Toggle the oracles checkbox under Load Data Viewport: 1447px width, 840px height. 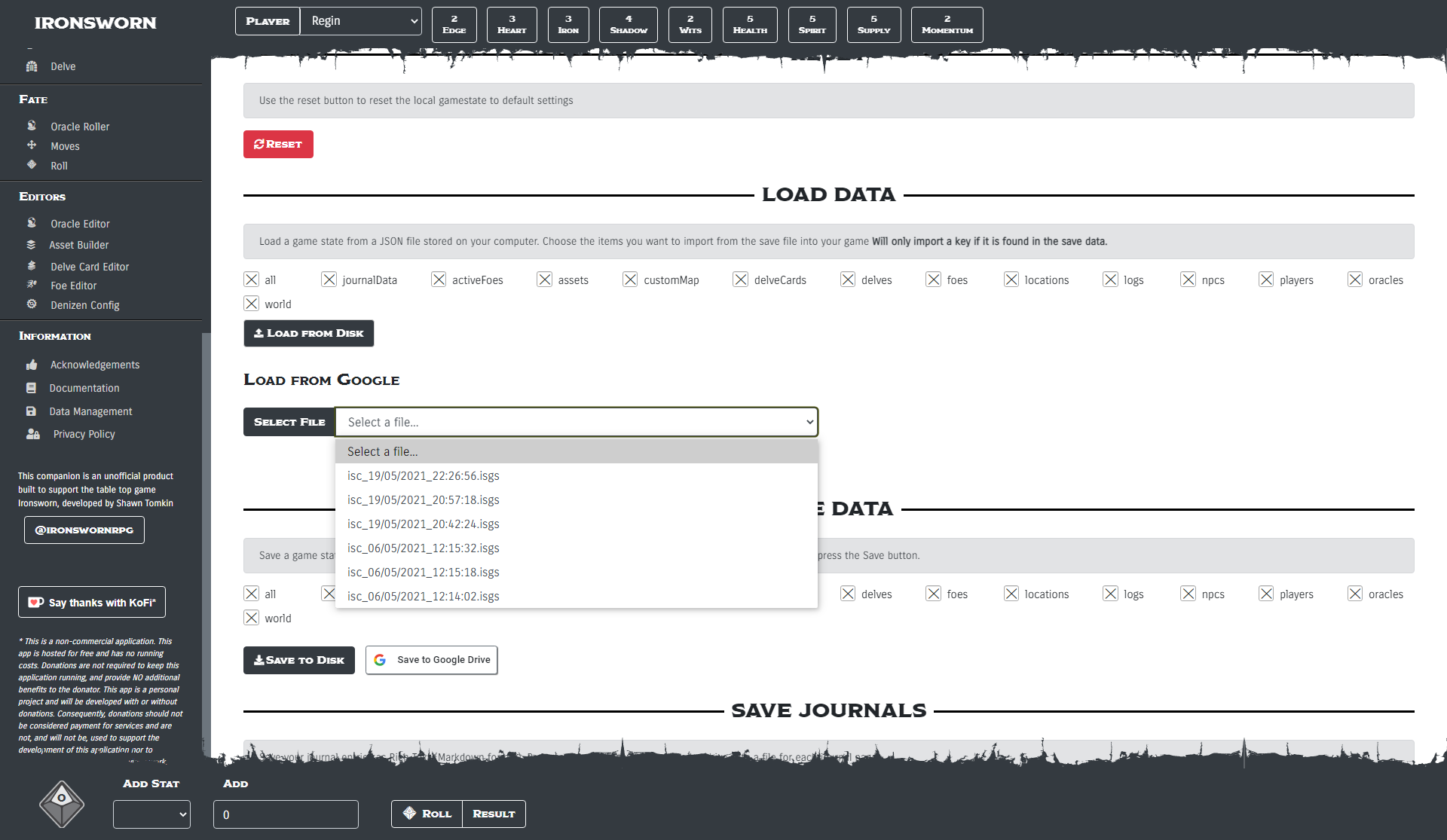point(1355,279)
